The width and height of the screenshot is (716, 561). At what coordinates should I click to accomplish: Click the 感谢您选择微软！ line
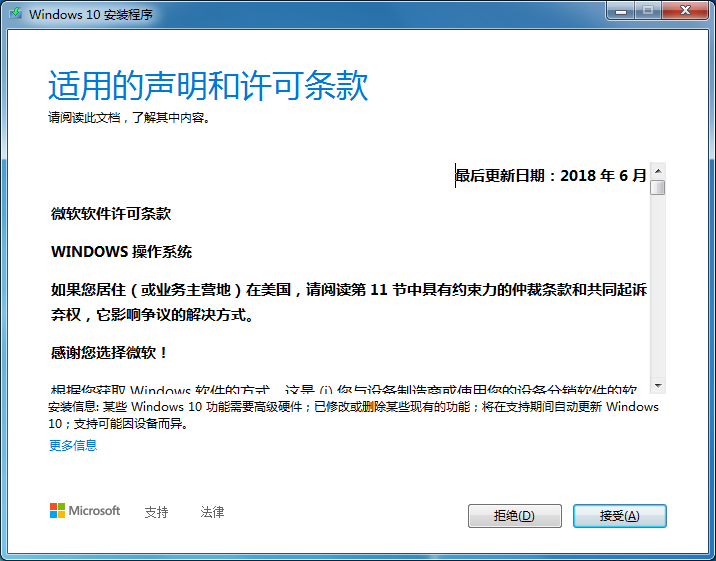point(110,352)
